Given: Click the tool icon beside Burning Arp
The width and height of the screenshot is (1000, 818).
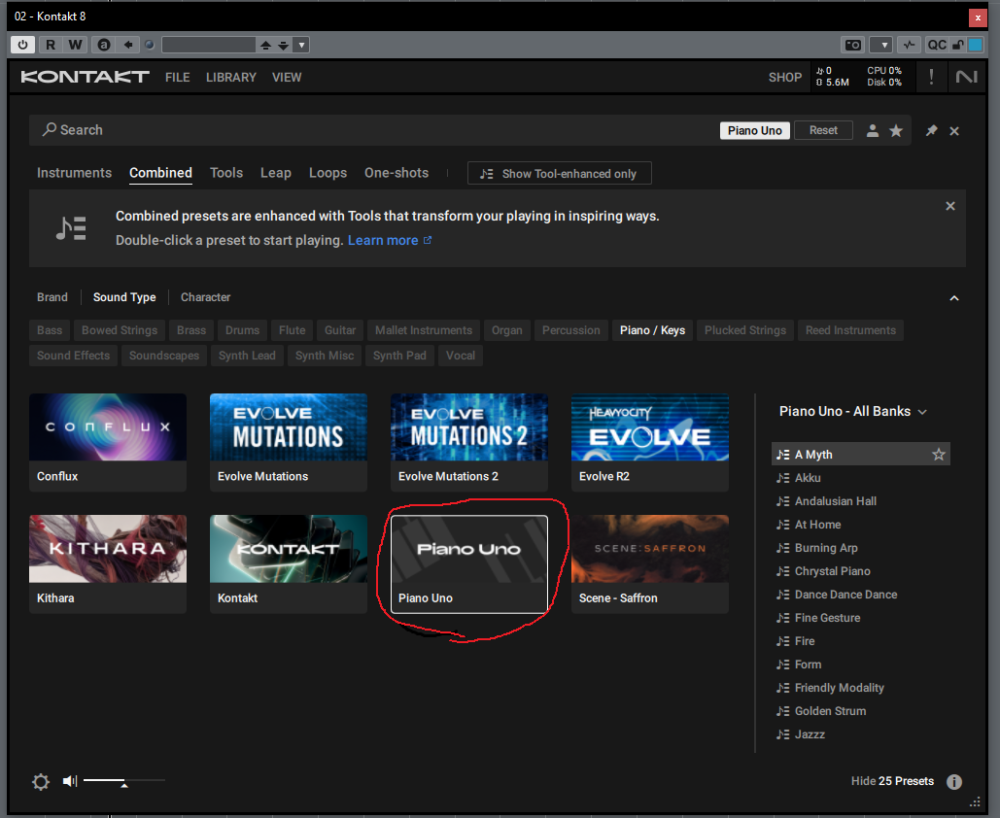Looking at the screenshot, I should [783, 548].
